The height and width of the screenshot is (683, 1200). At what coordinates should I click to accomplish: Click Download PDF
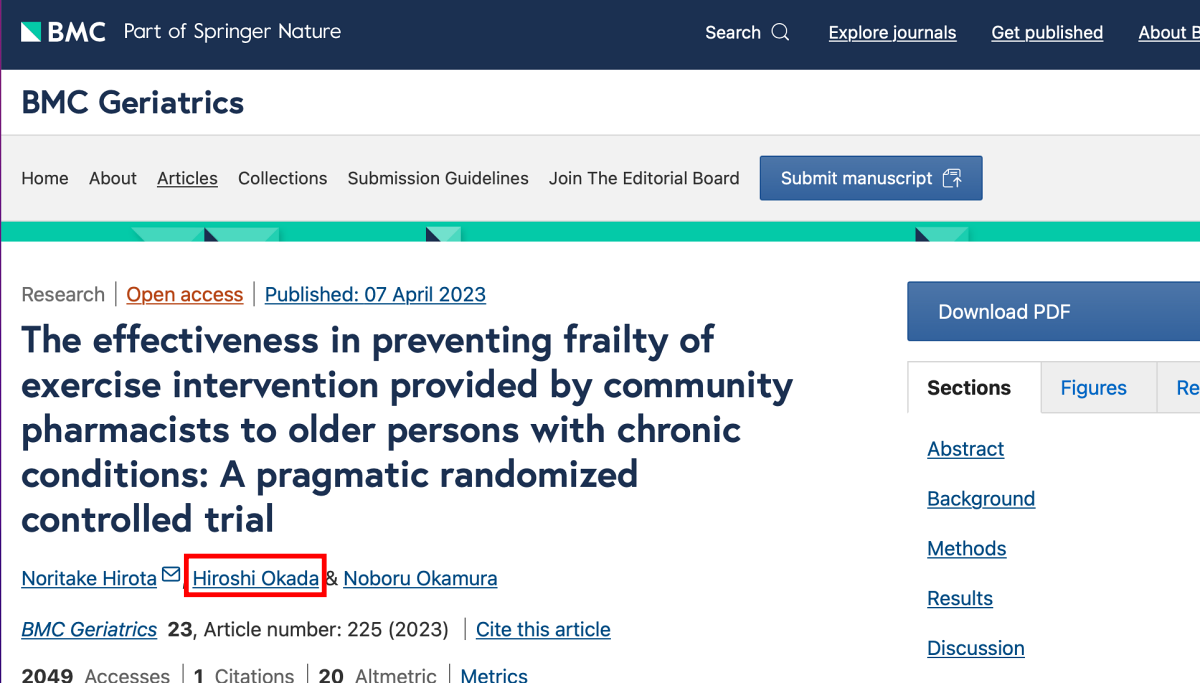pyautogui.click(x=1005, y=311)
